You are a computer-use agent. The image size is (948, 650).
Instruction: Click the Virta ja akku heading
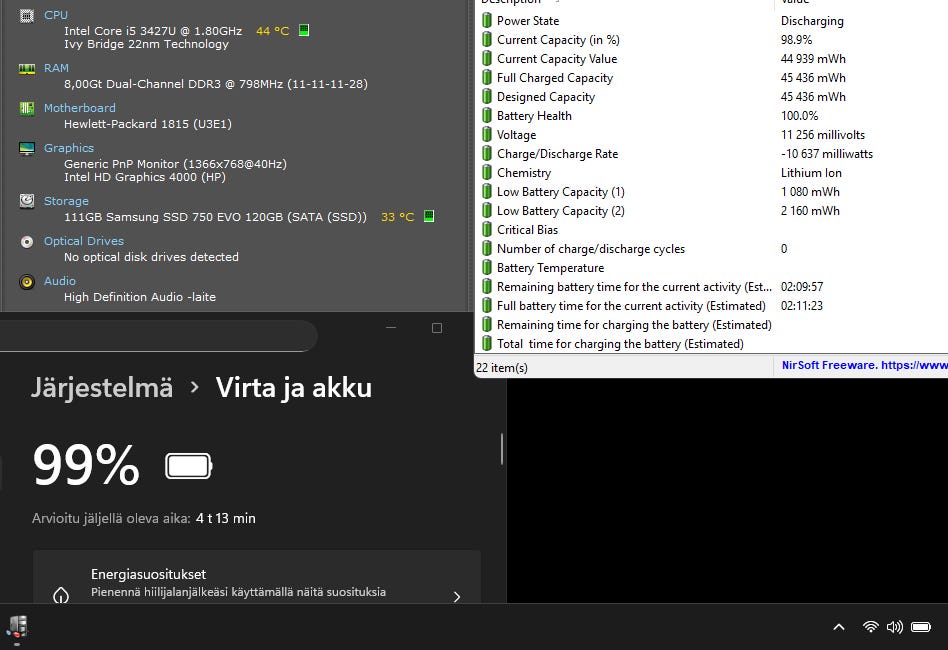coord(294,388)
